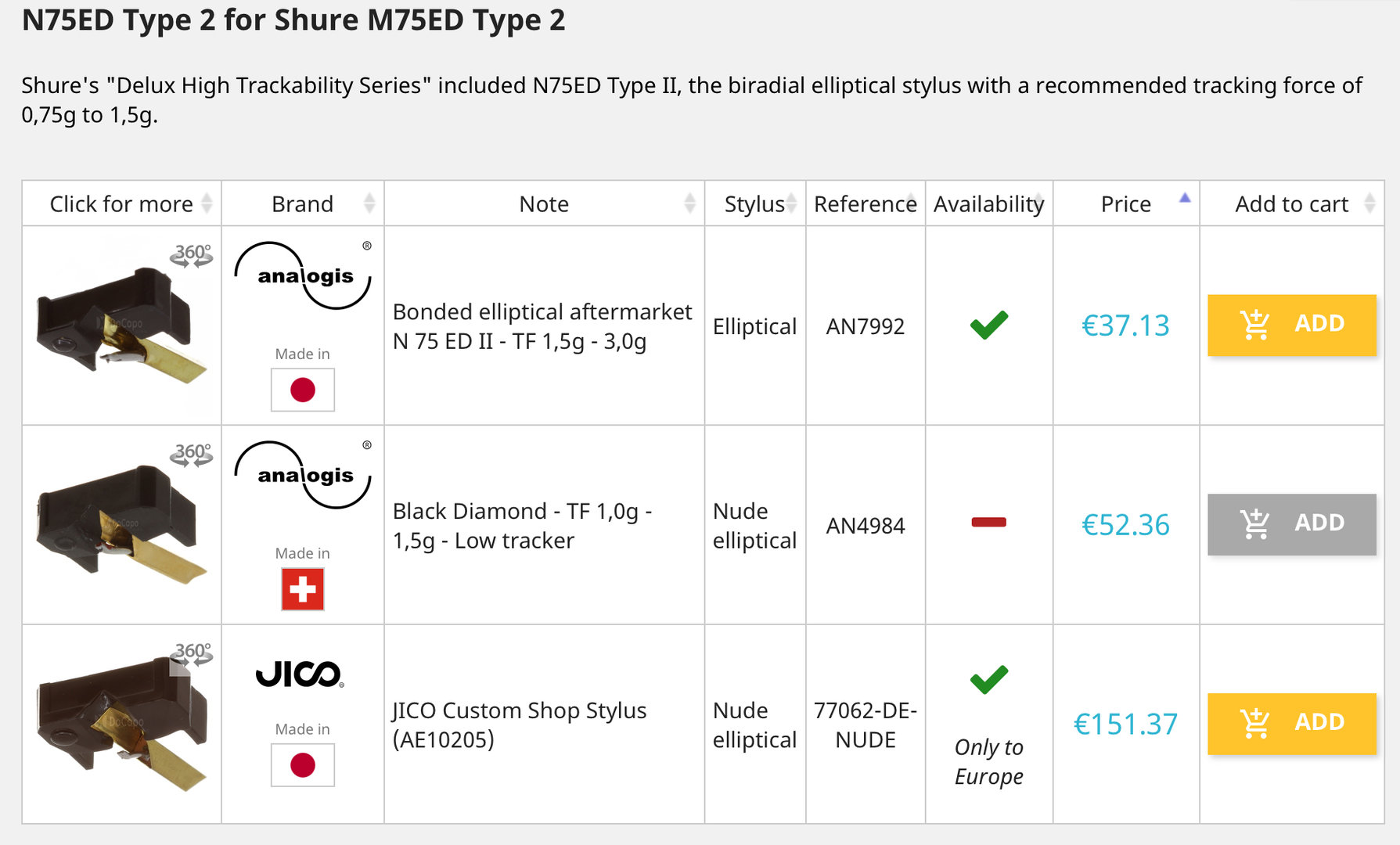The height and width of the screenshot is (845, 1400).
Task: Add the €37.13 AN7992 stylus to cart
Action: pyautogui.click(x=1291, y=325)
